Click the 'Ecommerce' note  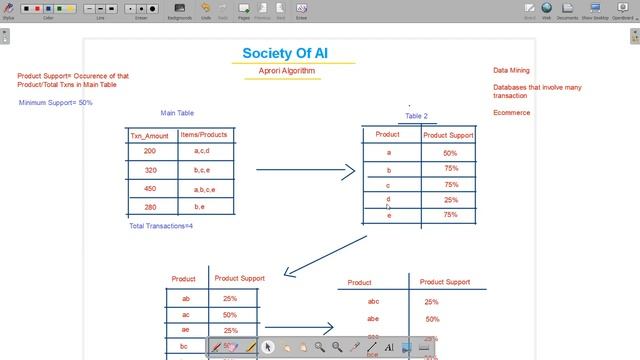pyautogui.click(x=511, y=113)
